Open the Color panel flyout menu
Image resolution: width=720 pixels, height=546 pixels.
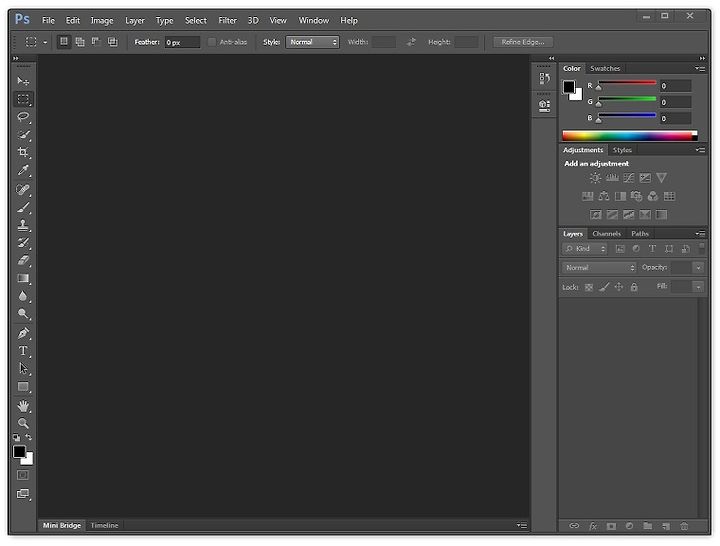click(700, 68)
